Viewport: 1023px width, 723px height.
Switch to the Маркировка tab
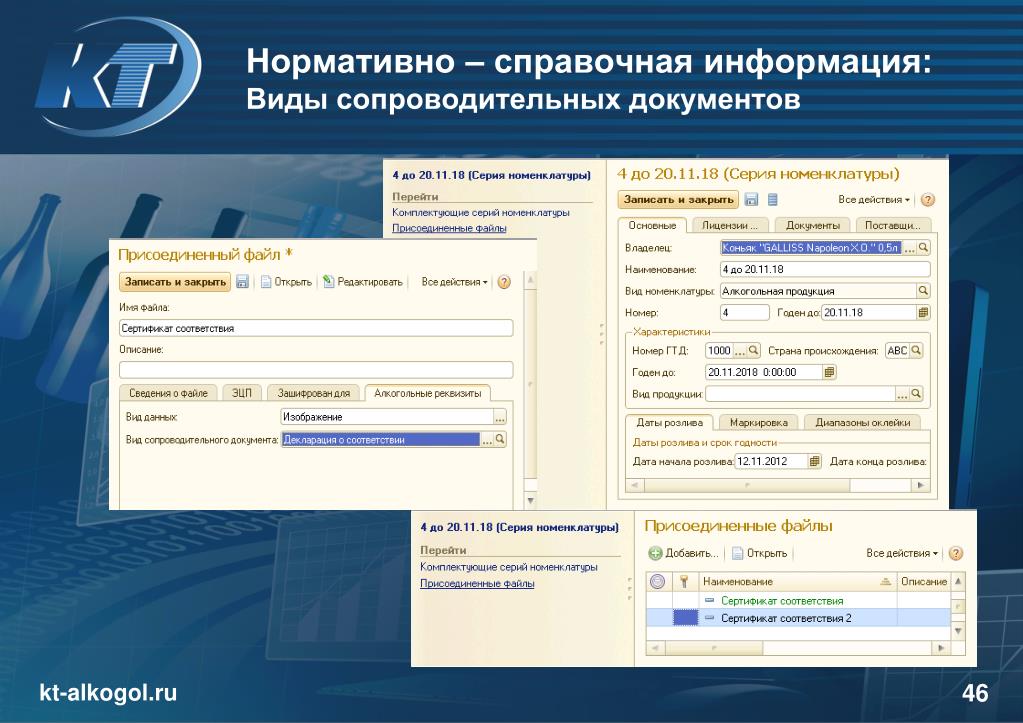(758, 422)
